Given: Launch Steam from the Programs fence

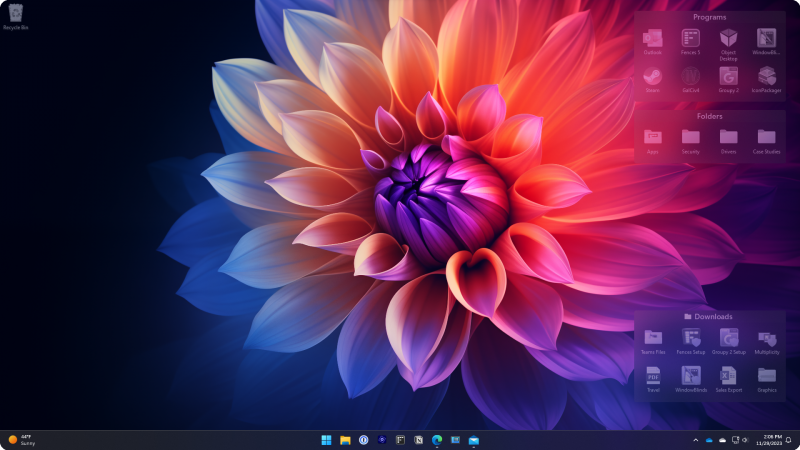Looking at the screenshot, I should (653, 77).
